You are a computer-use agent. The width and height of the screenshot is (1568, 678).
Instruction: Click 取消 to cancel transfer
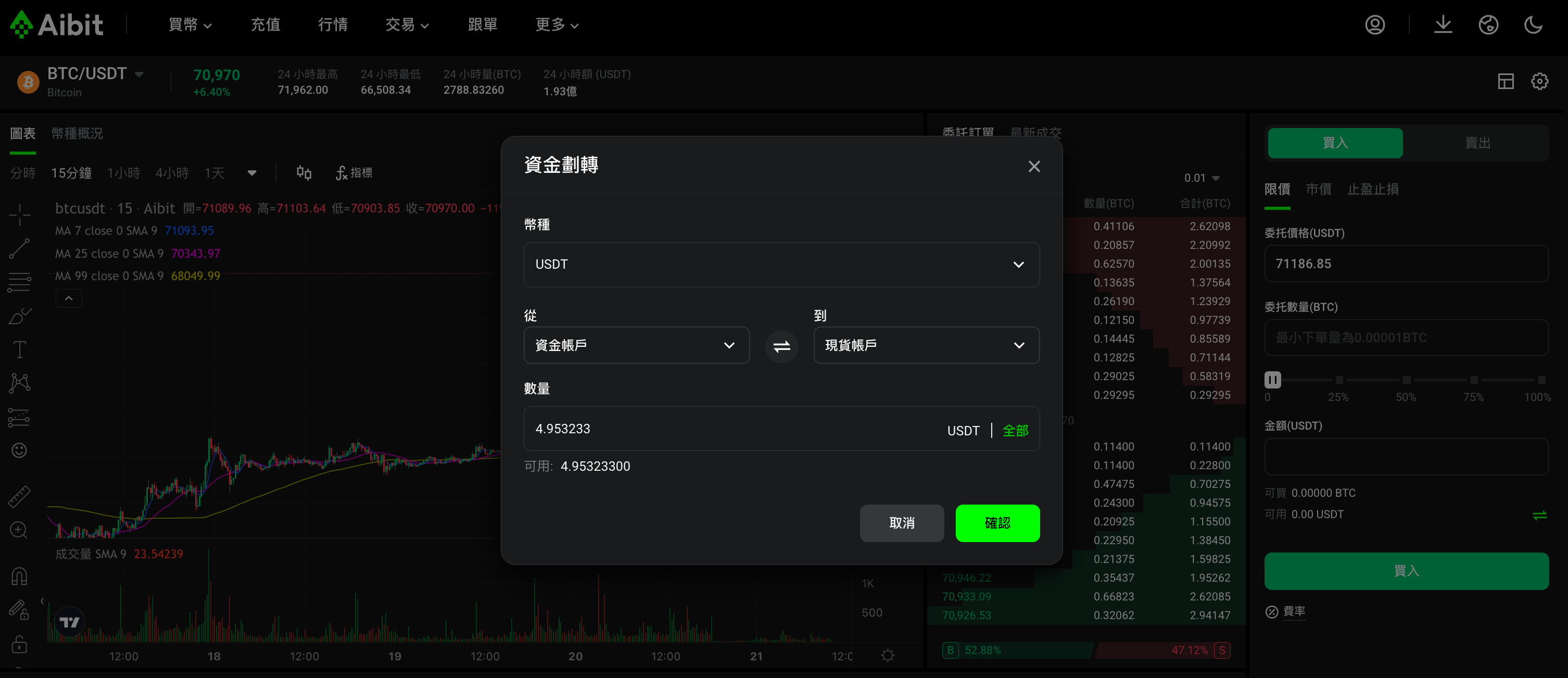pos(902,523)
